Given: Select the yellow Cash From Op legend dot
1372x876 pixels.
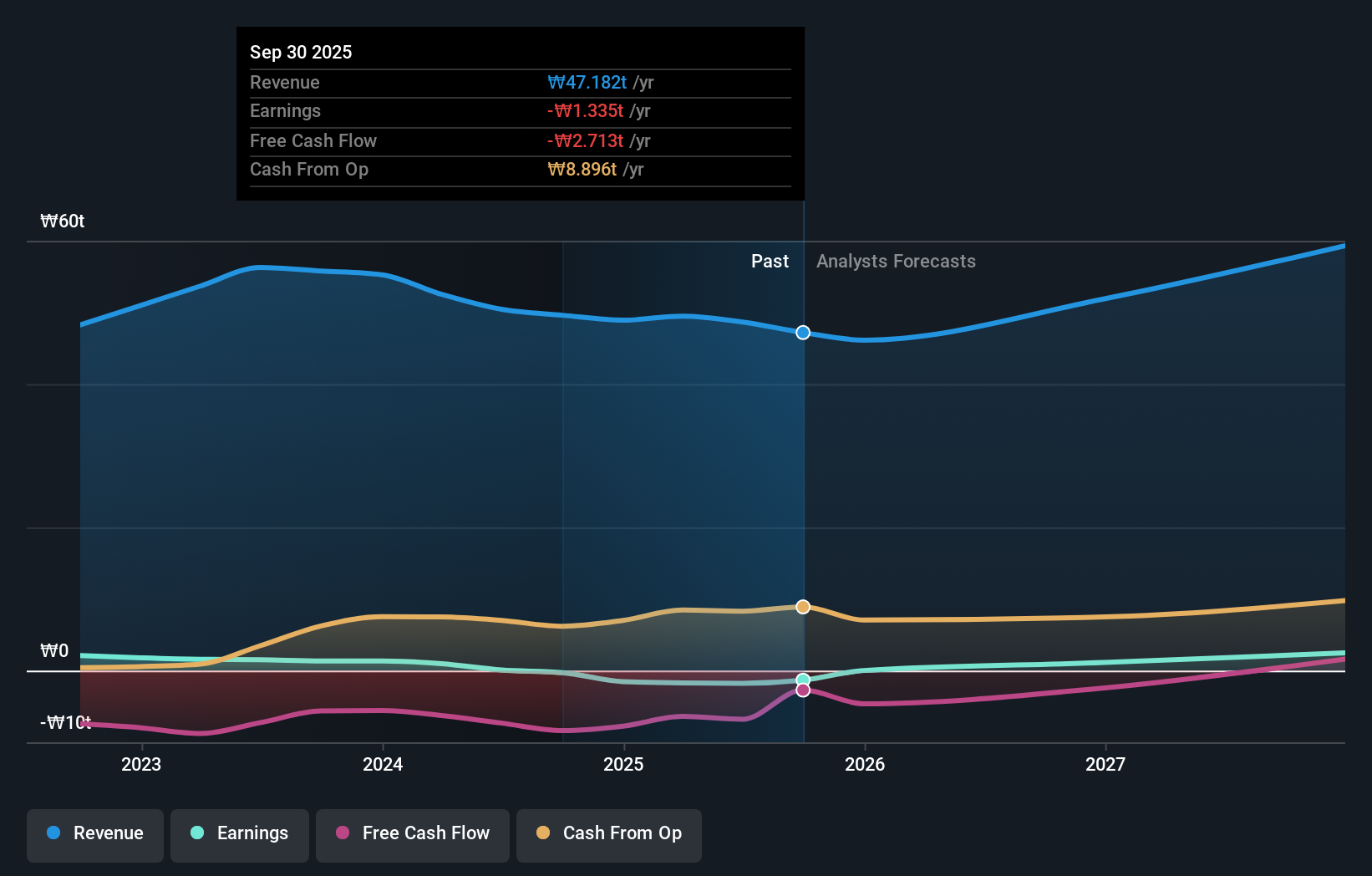Looking at the screenshot, I should click(x=543, y=833).
